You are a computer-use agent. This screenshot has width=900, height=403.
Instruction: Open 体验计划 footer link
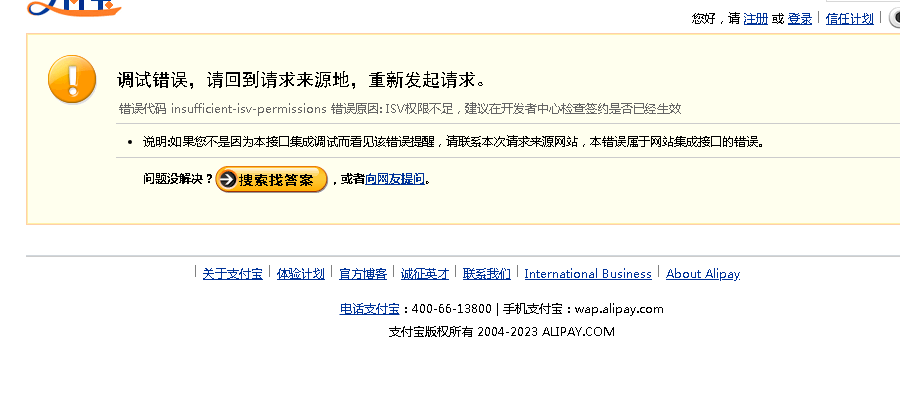tap(301, 274)
